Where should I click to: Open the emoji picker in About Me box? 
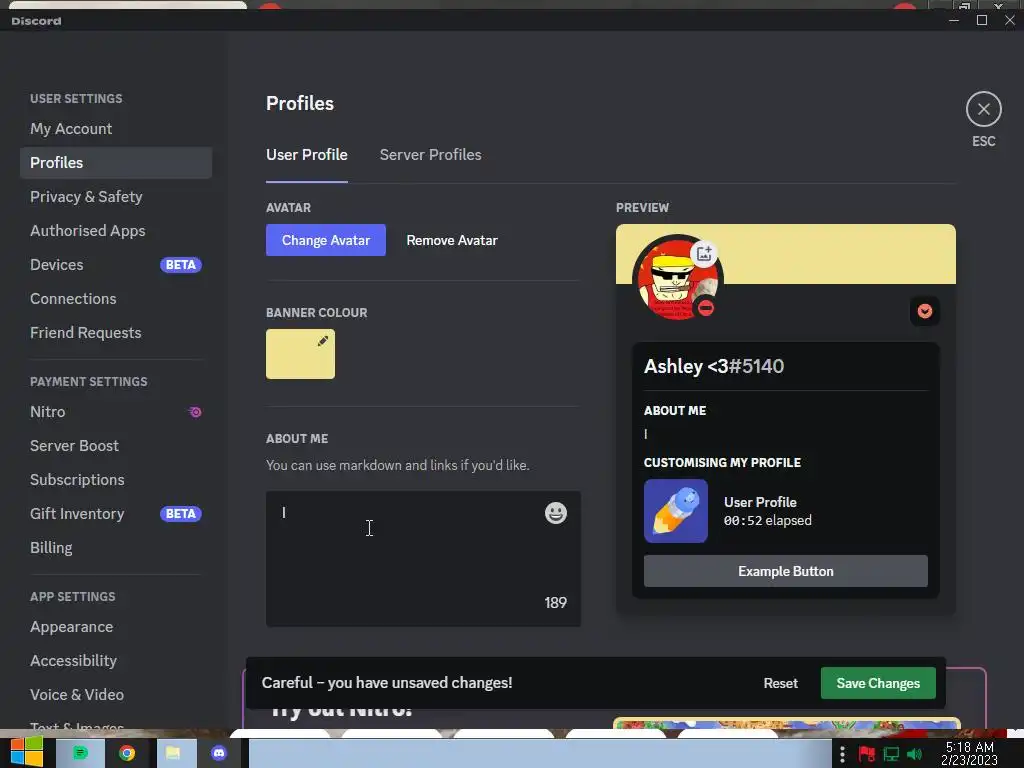click(x=556, y=513)
